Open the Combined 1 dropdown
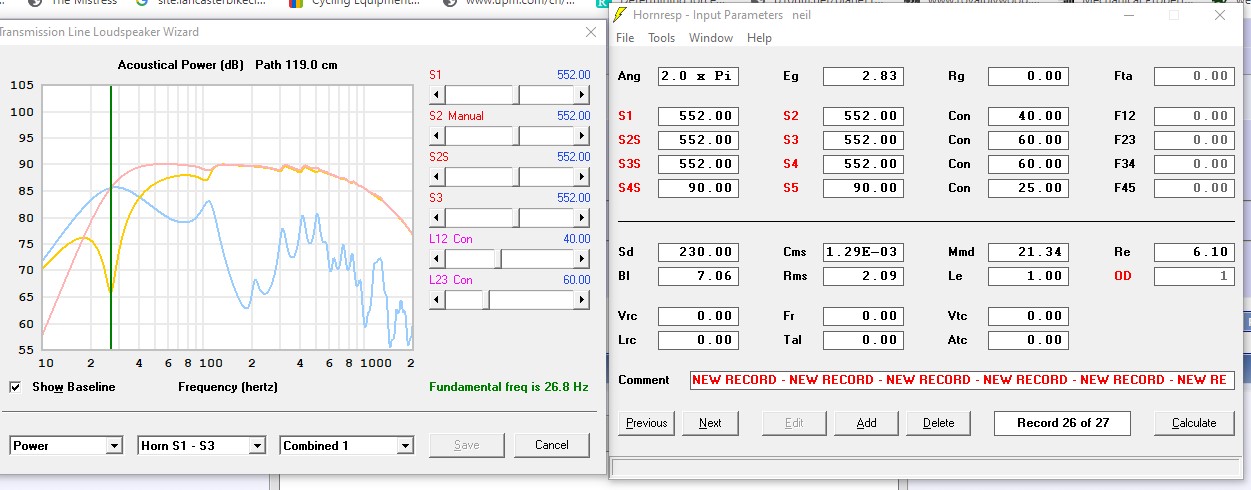The height and width of the screenshot is (490, 1251). pyautogui.click(x=348, y=445)
